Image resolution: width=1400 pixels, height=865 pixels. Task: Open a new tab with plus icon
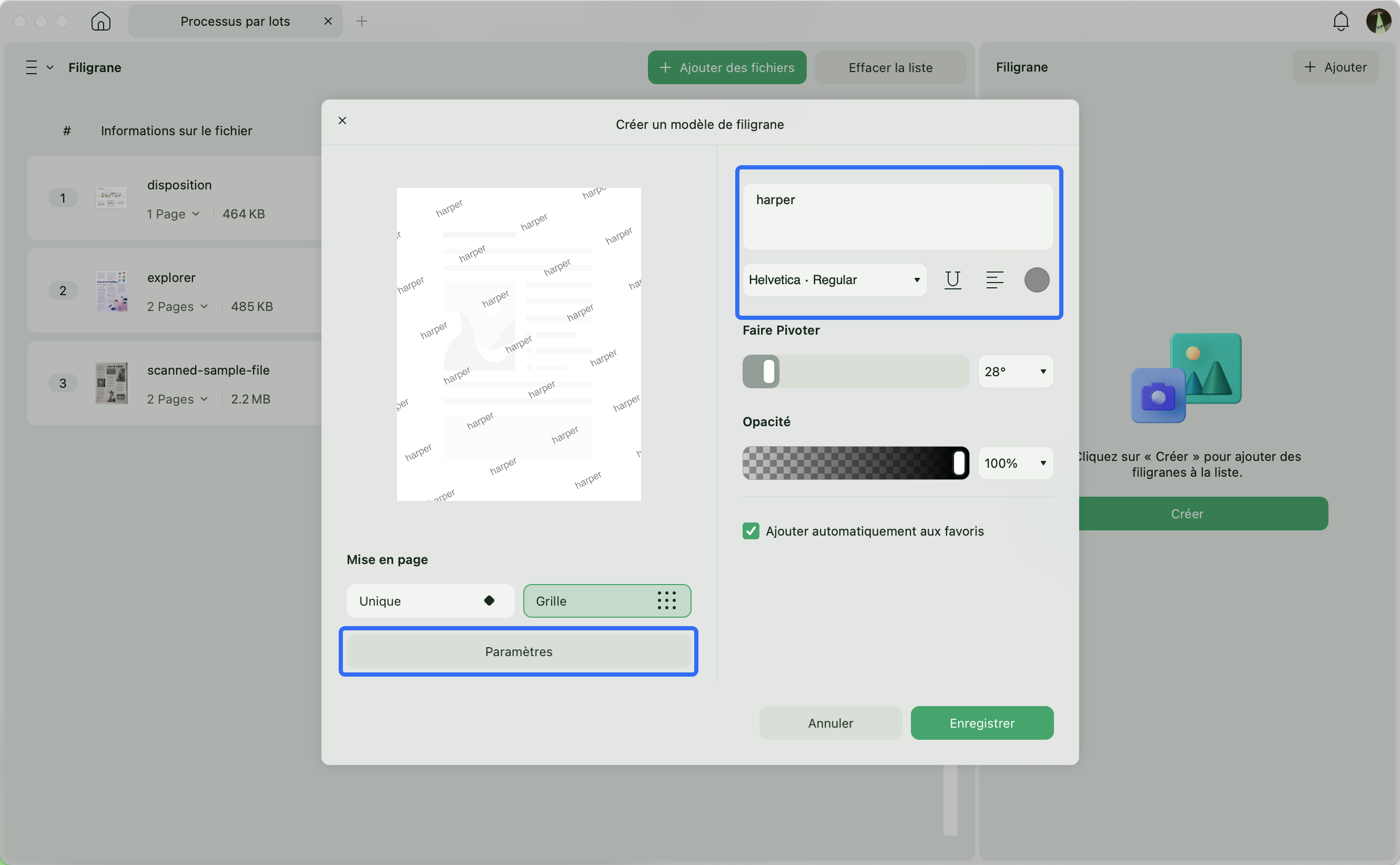point(361,21)
